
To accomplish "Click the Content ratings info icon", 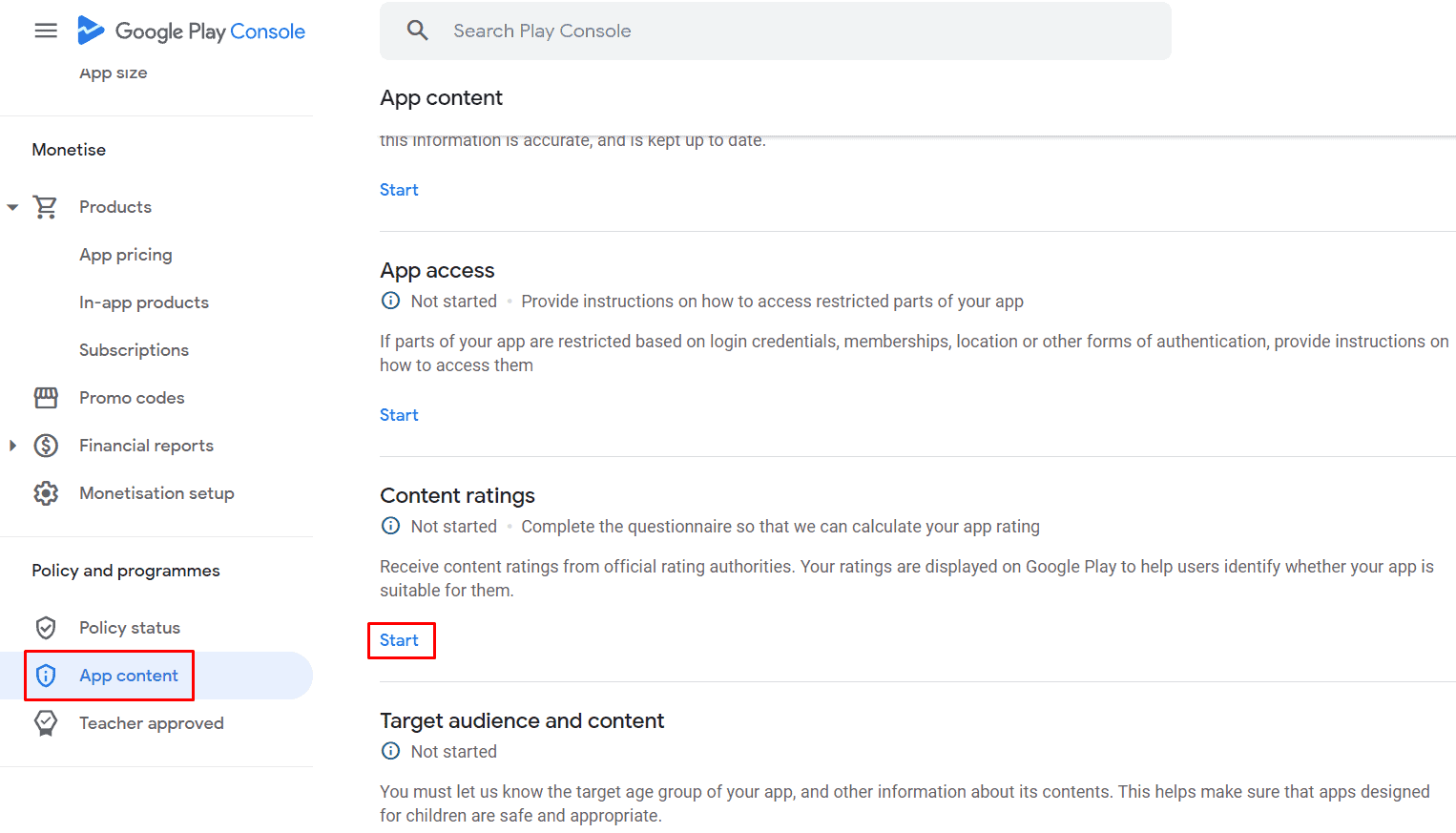I will (390, 526).
